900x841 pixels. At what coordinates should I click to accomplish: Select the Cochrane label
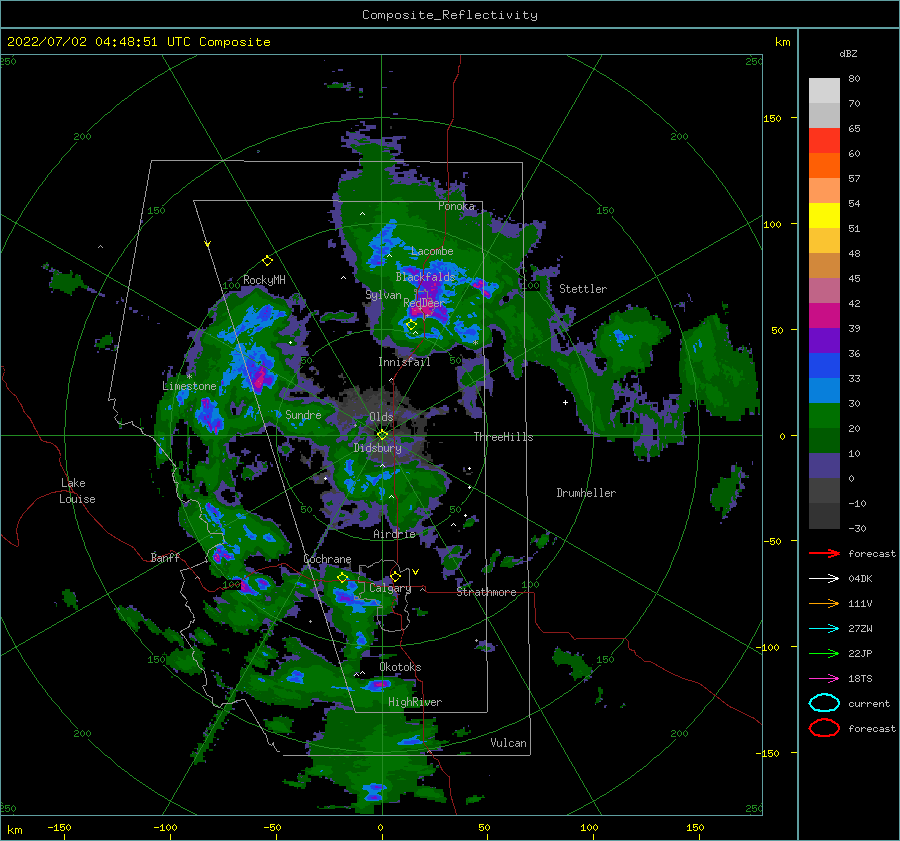click(327, 559)
